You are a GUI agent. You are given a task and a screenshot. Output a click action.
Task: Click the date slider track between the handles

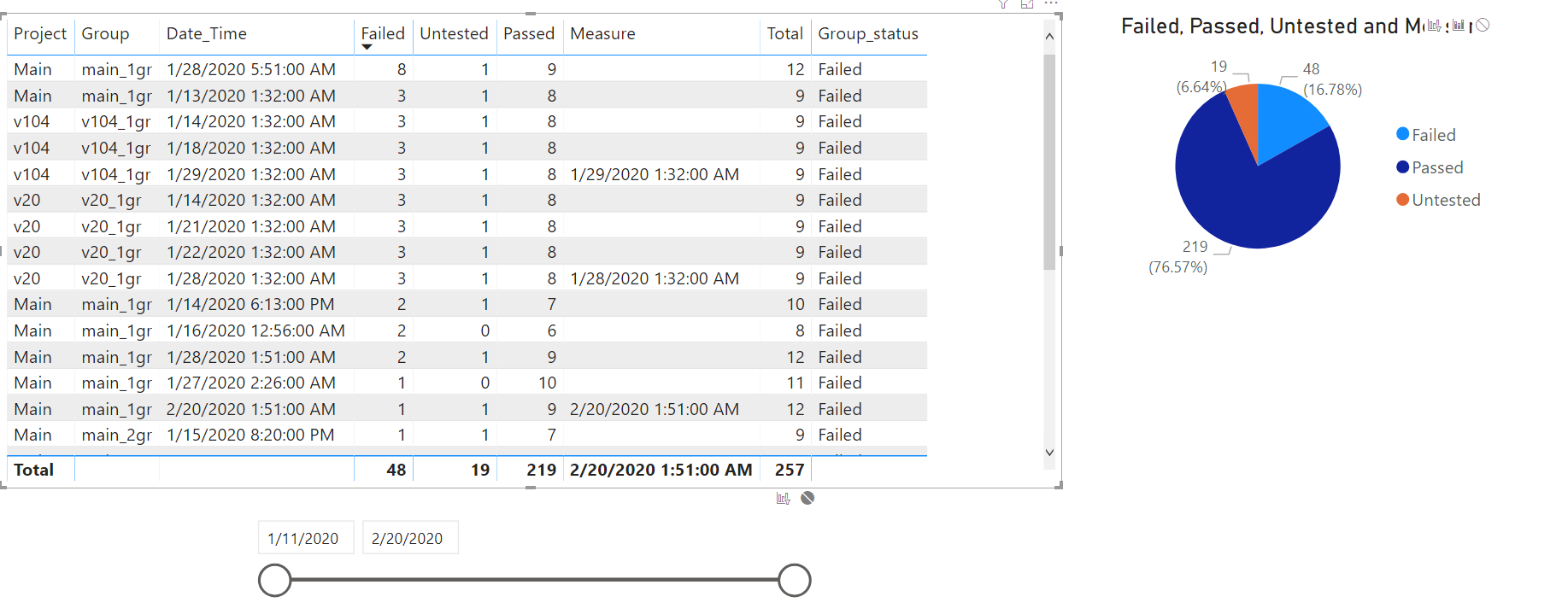535,580
